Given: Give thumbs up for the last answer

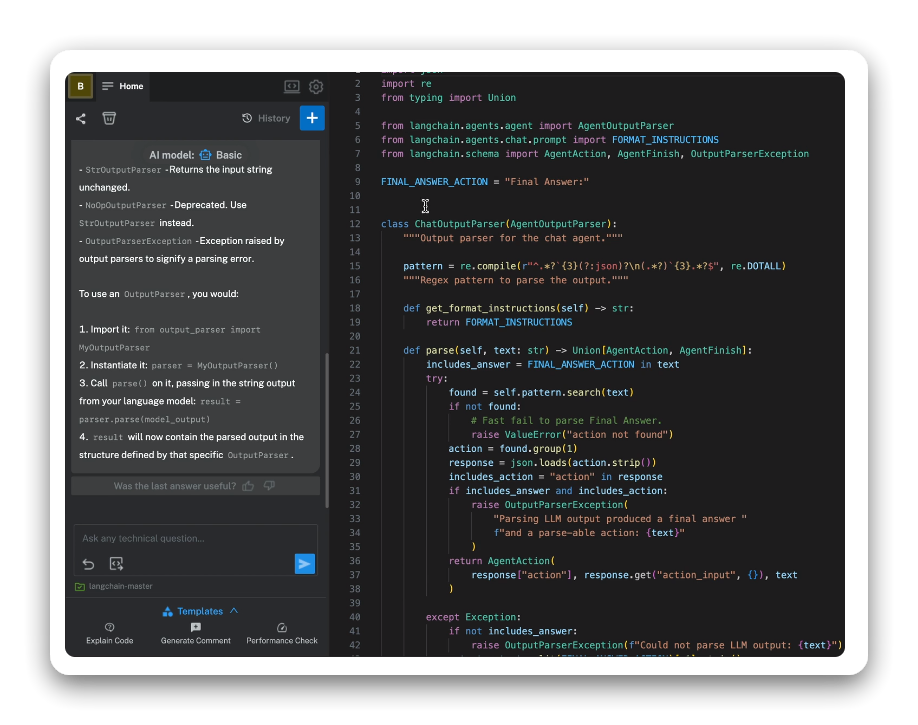Looking at the screenshot, I should click(x=248, y=486).
